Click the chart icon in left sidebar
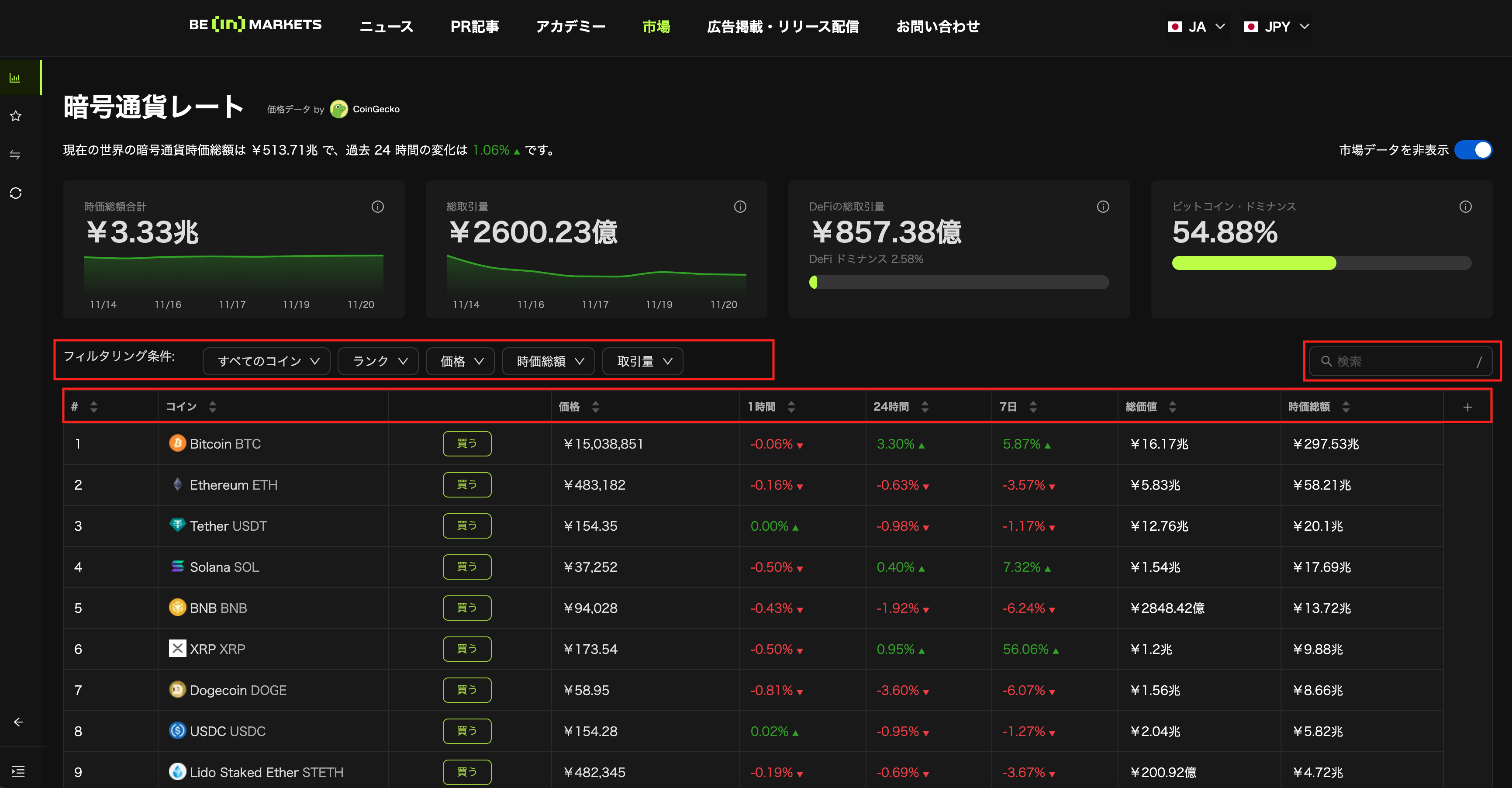The height and width of the screenshot is (788, 1512). [15, 77]
